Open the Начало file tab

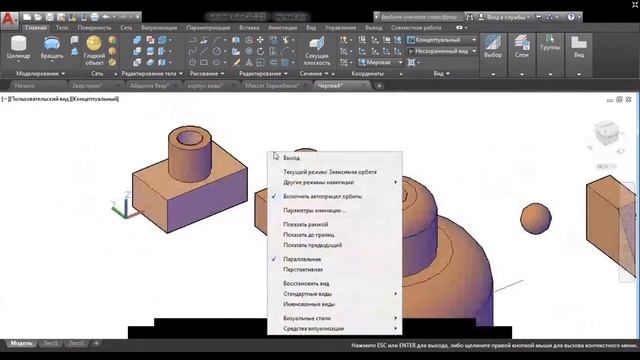25,86
